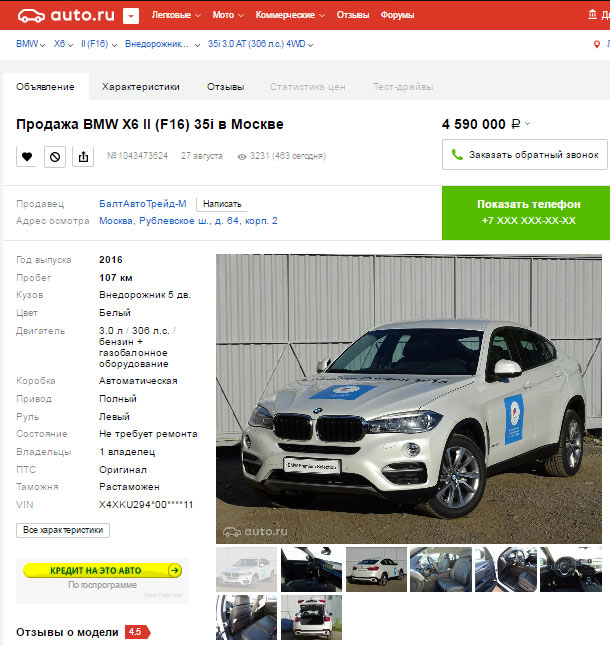Click the share listing icon
The height and width of the screenshot is (646, 610).
coord(83,157)
